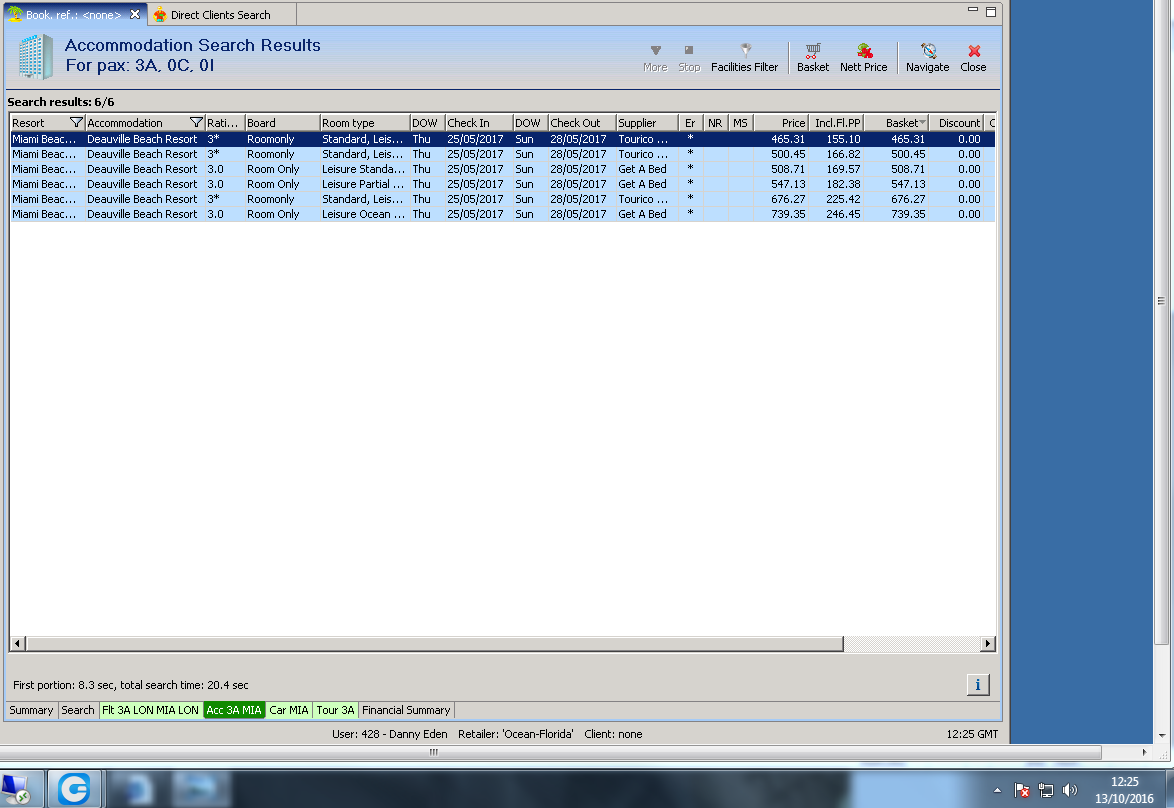Click the action center flag tray icon
Image resolution: width=1174 pixels, height=808 pixels.
(x=1022, y=790)
